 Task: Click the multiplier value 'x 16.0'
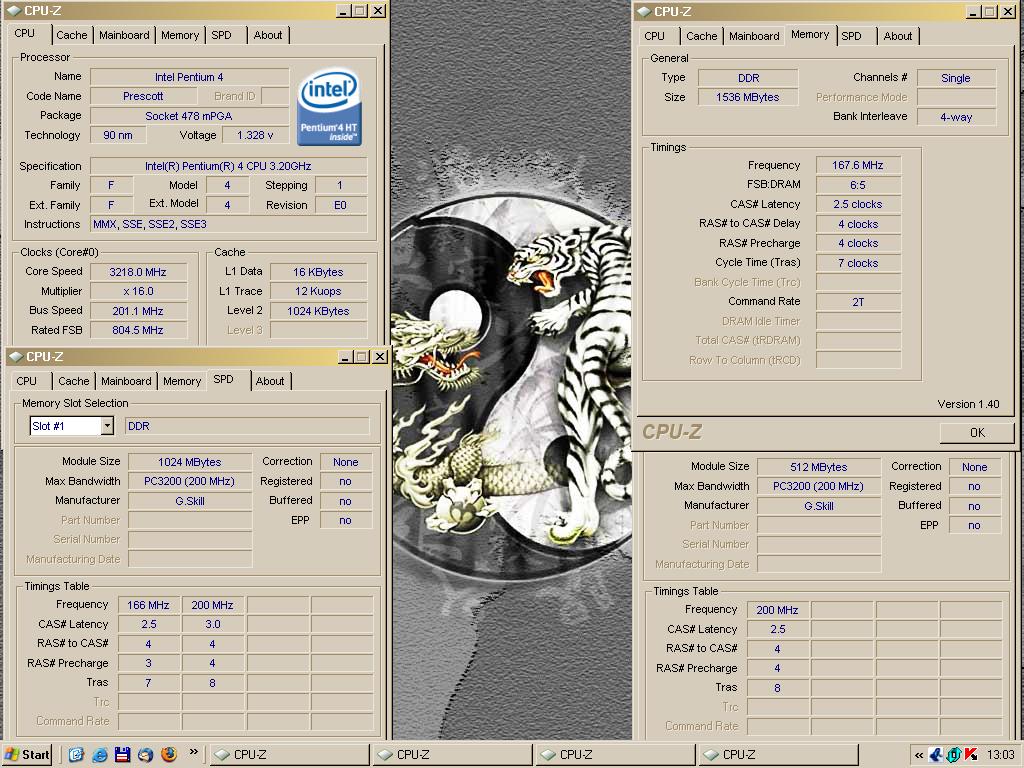[138, 291]
